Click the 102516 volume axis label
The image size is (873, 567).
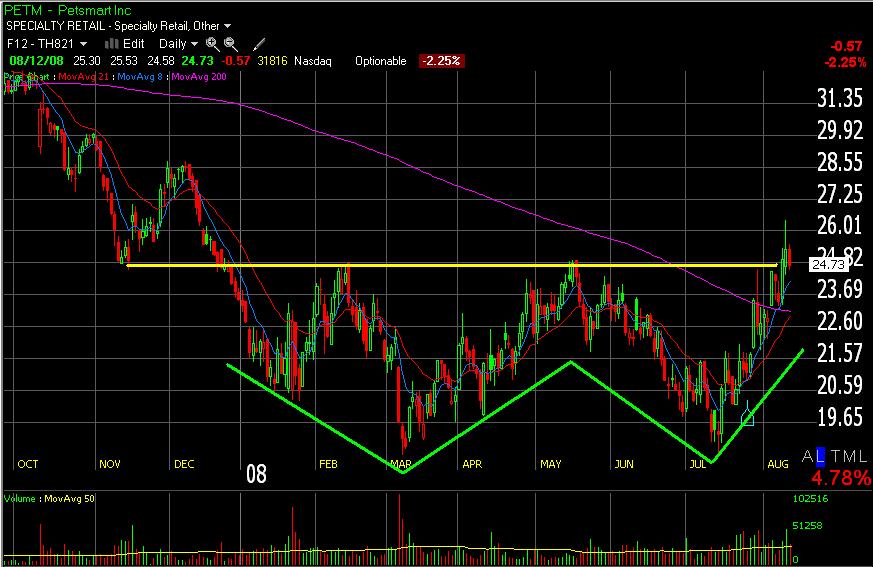pyautogui.click(x=810, y=498)
